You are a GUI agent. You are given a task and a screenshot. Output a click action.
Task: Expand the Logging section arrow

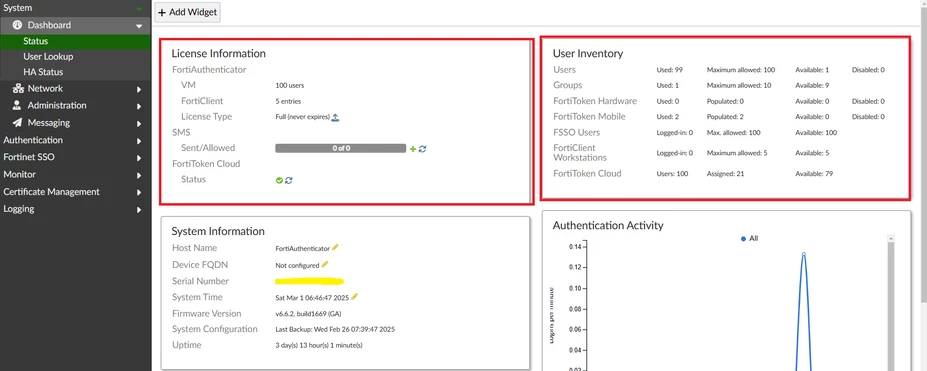[x=140, y=210]
